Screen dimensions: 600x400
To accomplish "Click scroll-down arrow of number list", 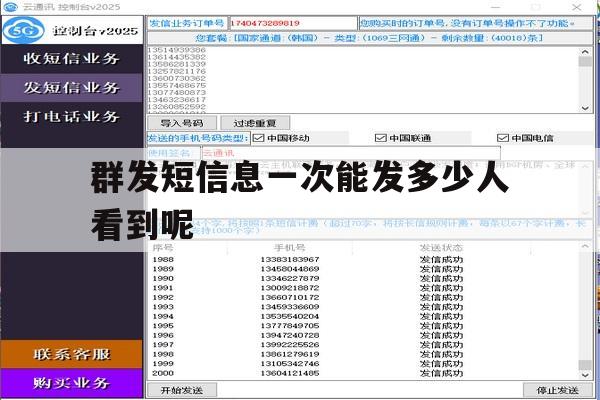I will (x=585, y=108).
